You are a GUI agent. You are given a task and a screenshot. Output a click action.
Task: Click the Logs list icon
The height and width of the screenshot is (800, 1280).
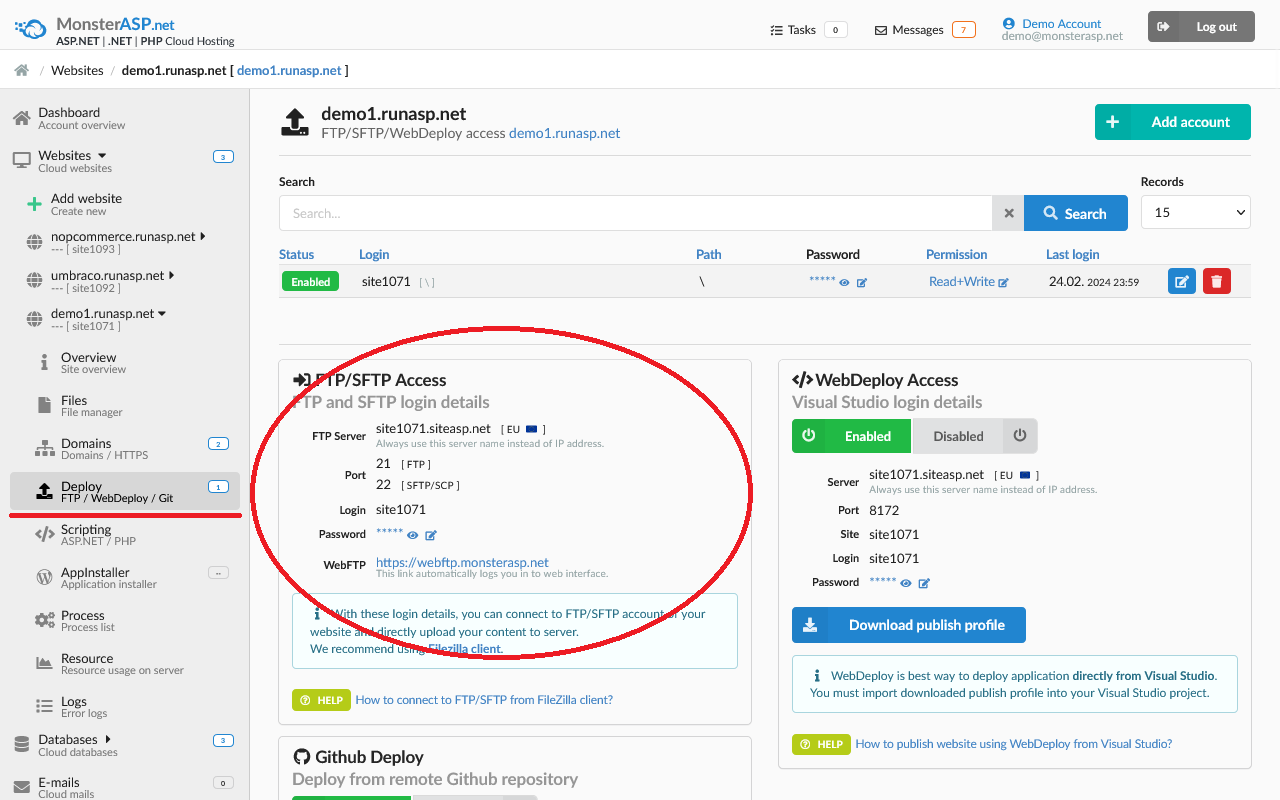pos(45,706)
